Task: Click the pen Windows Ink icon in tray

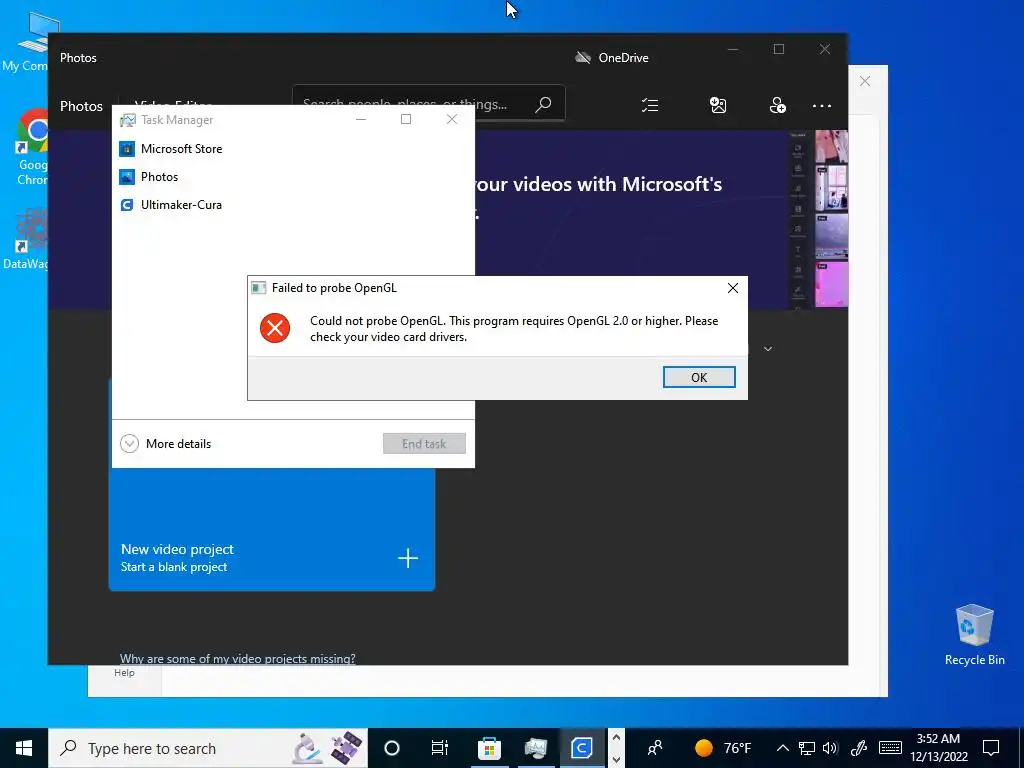Action: [859, 748]
